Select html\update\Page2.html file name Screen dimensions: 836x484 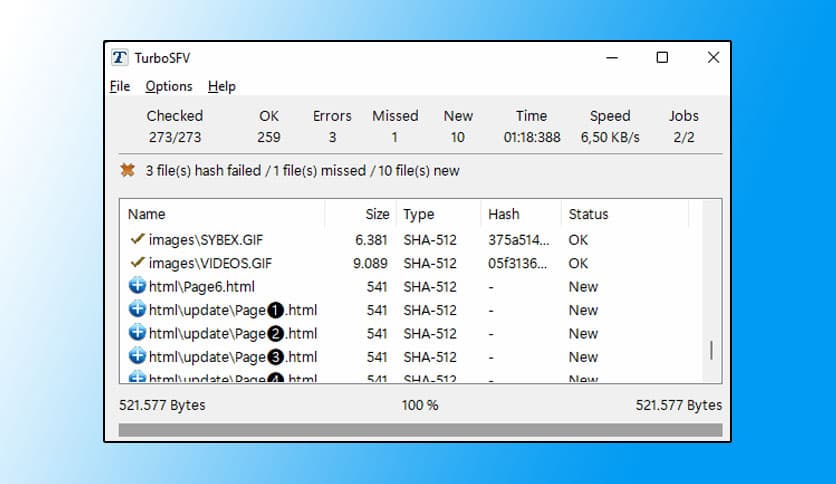233,334
